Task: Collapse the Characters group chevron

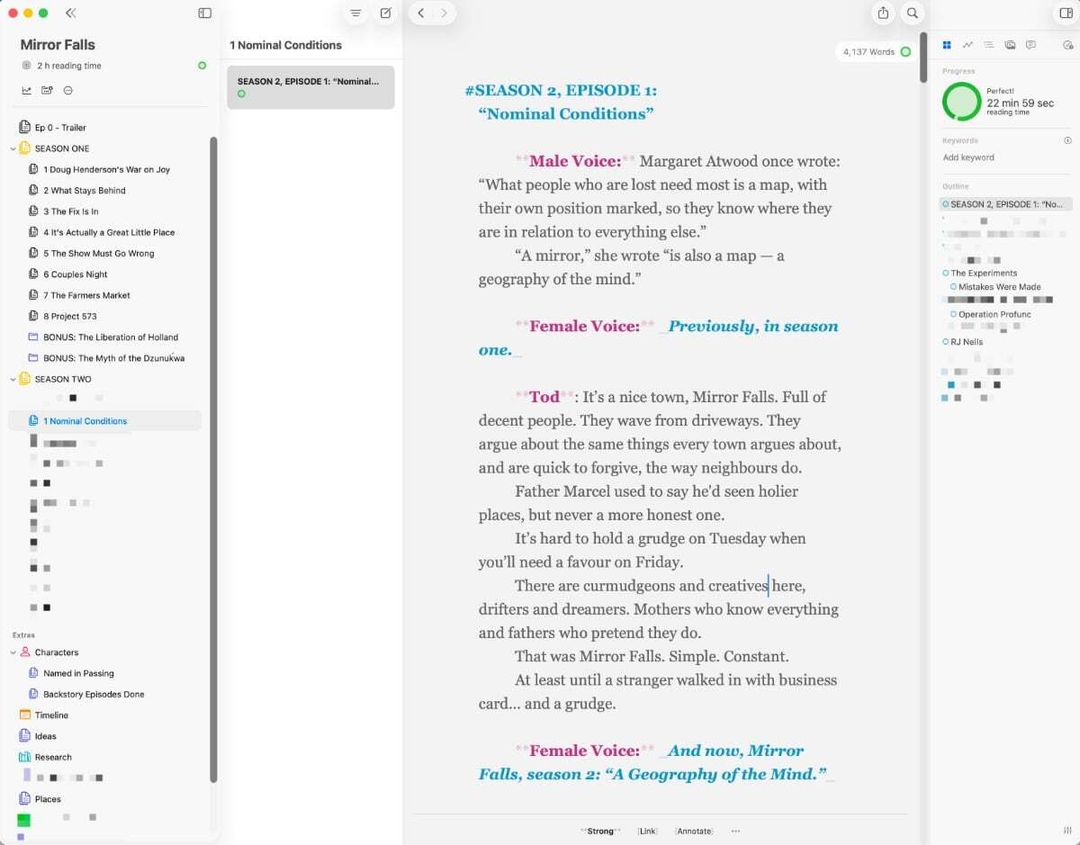Action: point(13,652)
